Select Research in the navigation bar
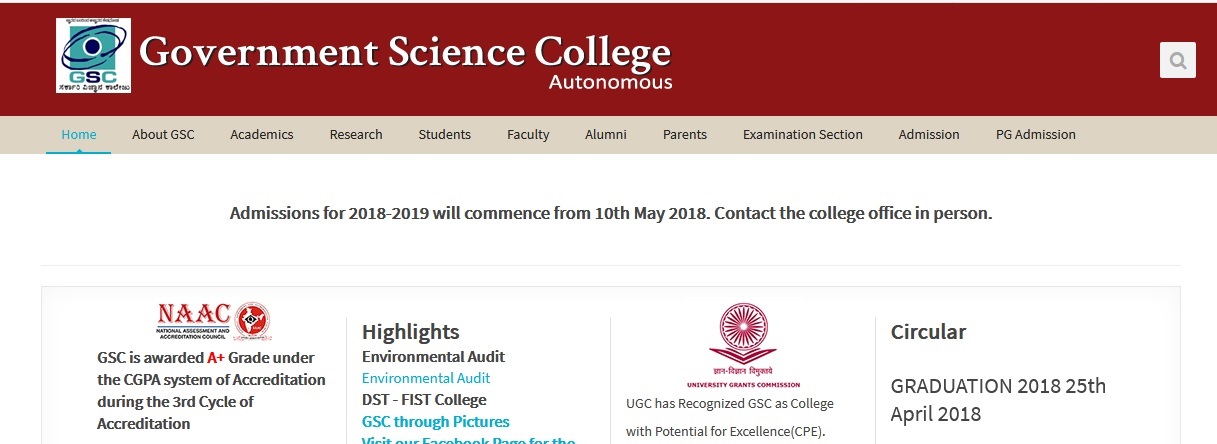 tap(356, 134)
